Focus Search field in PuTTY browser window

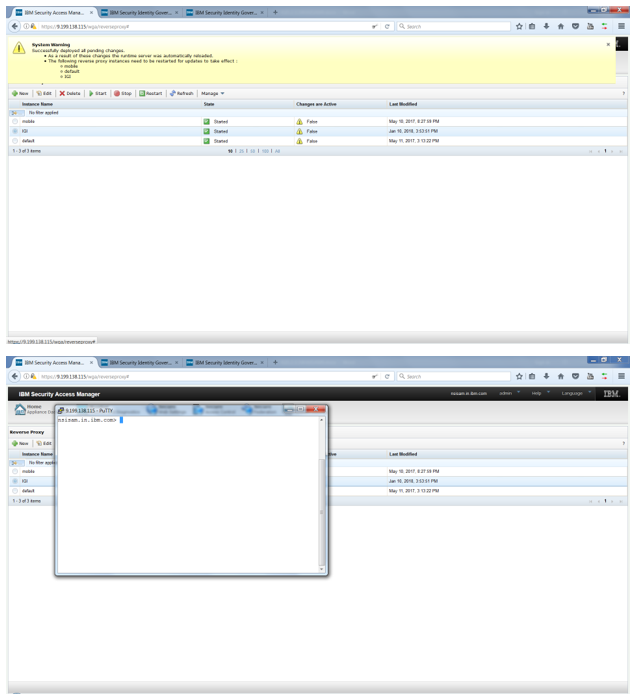click(454, 376)
